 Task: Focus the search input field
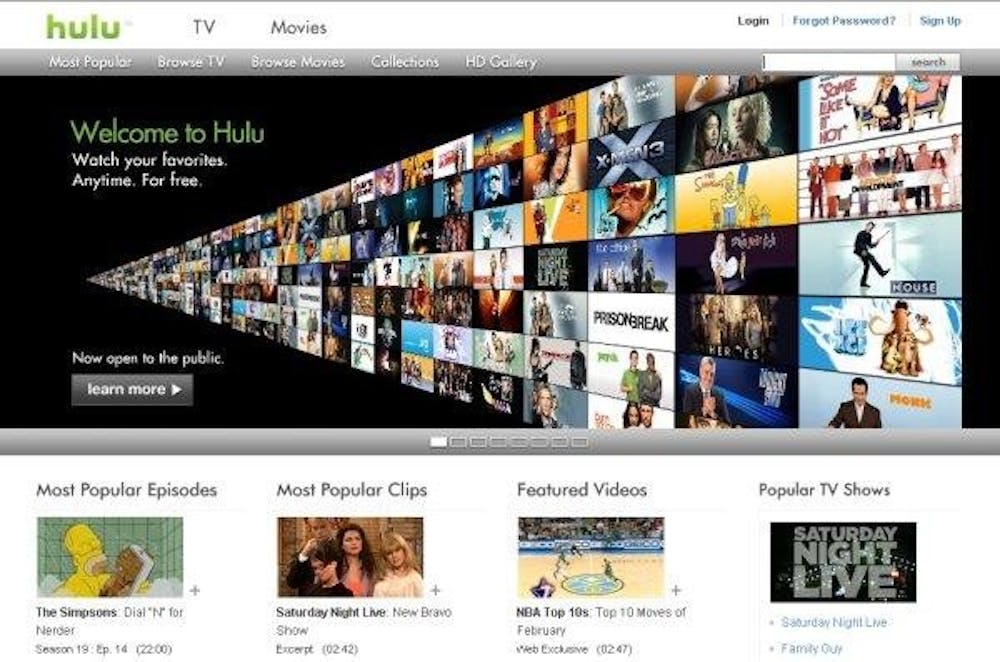click(x=829, y=62)
